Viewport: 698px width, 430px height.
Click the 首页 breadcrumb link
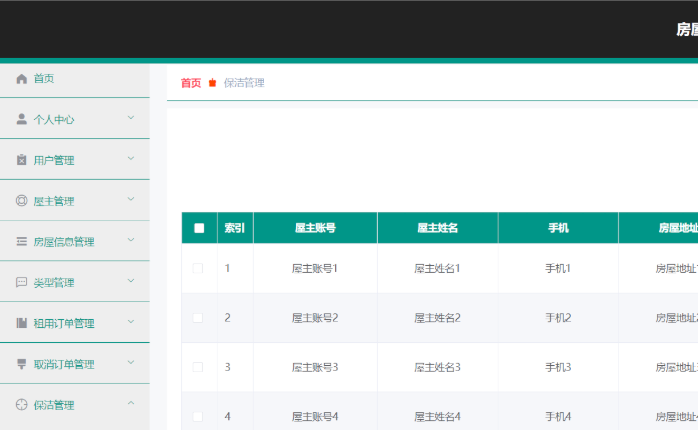(x=191, y=83)
